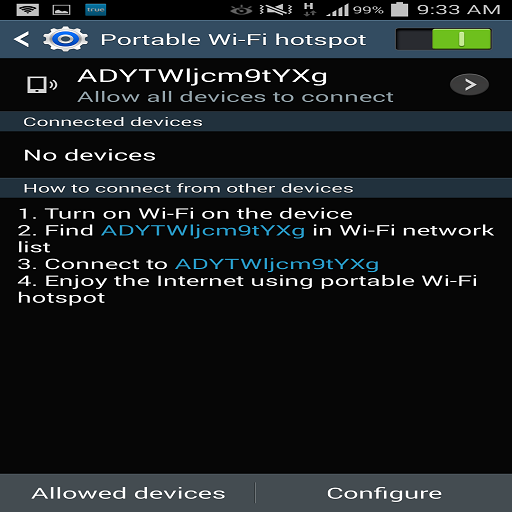Open the Configure option
The width and height of the screenshot is (512, 512).
(x=384, y=493)
